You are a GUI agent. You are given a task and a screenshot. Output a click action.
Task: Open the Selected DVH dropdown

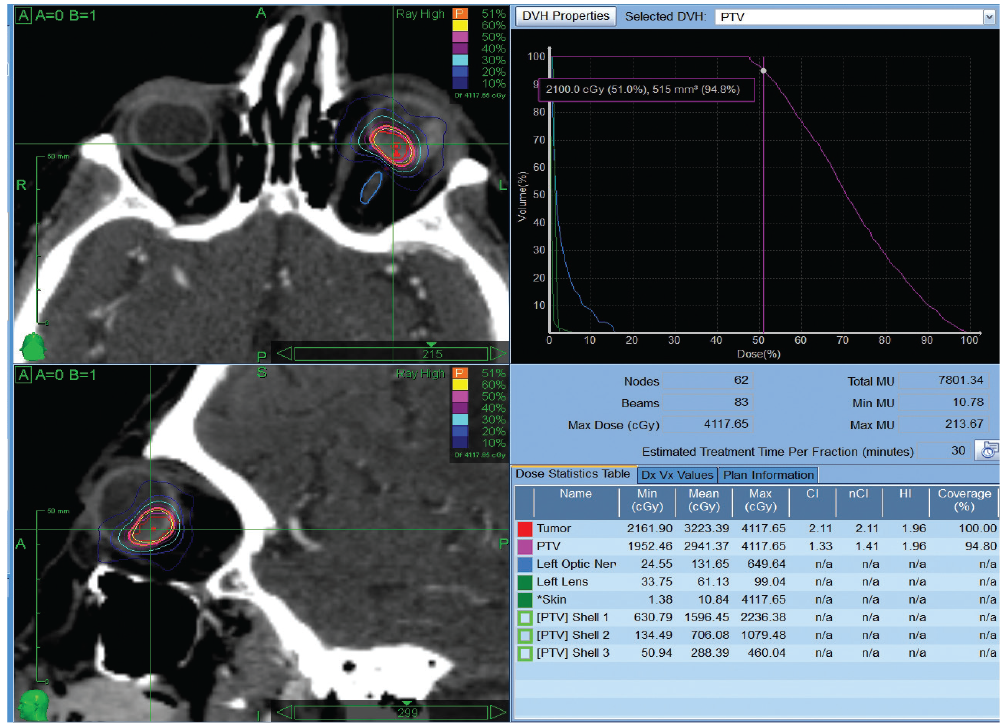989,17
